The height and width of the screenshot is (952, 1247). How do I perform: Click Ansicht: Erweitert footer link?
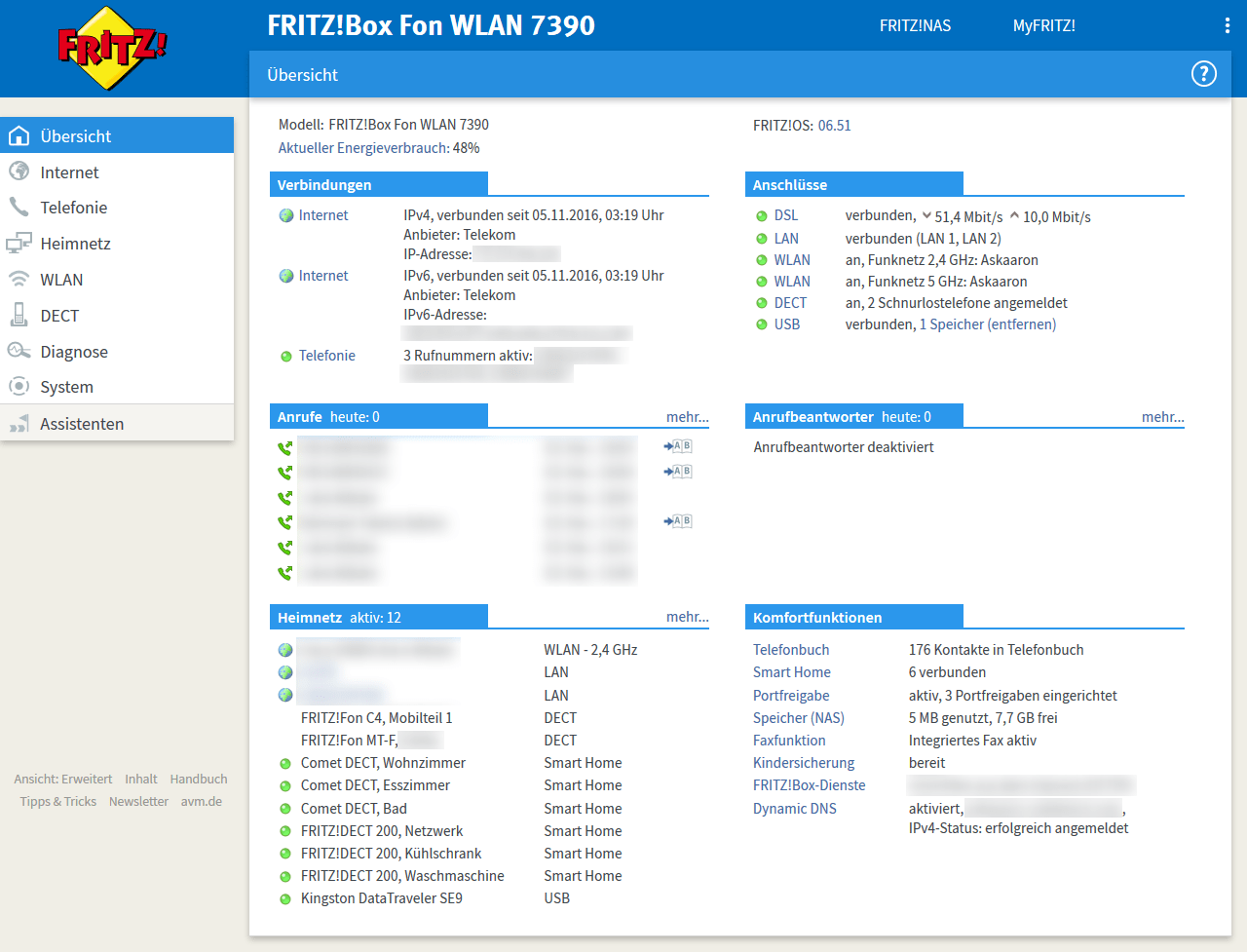point(63,780)
